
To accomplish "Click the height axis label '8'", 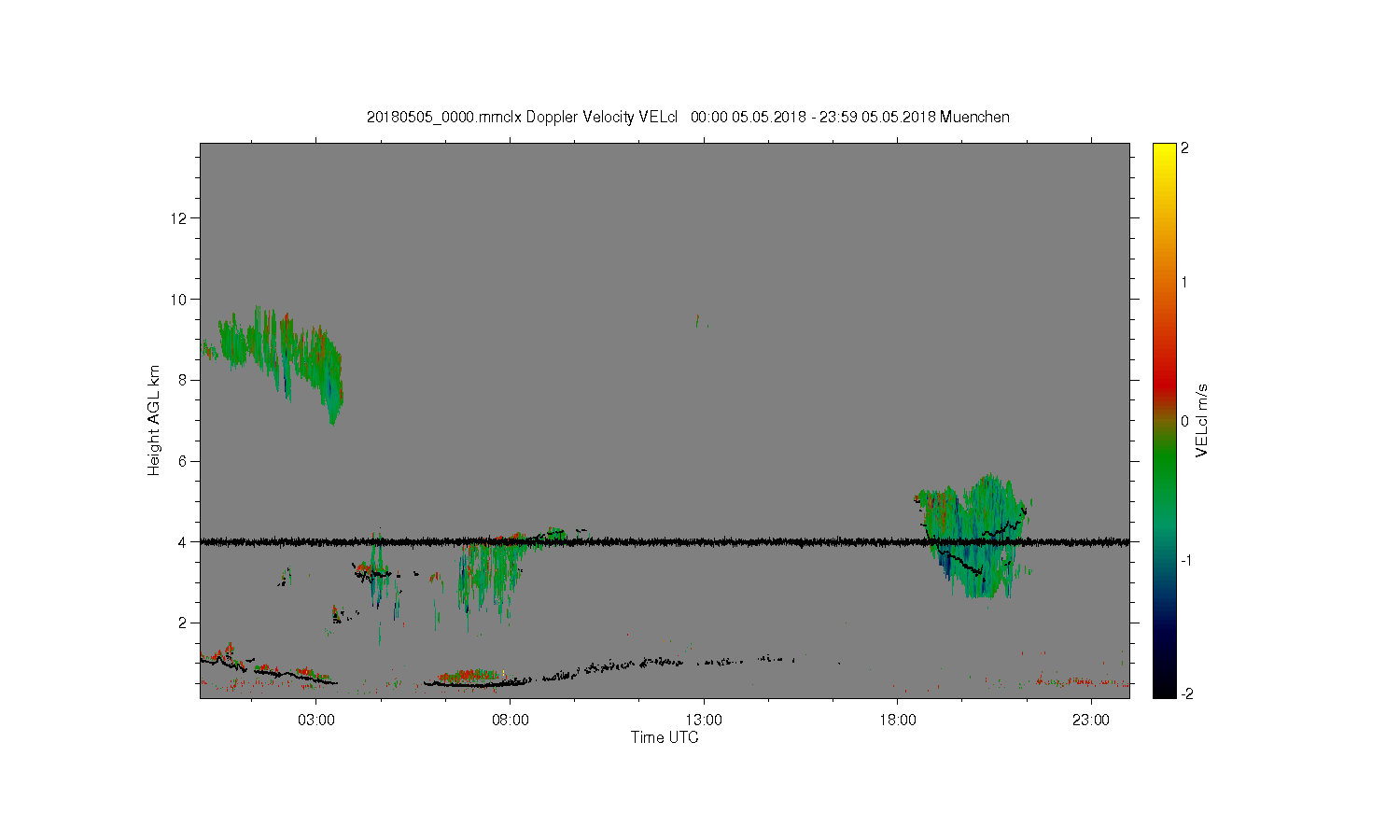I will 183,380.
